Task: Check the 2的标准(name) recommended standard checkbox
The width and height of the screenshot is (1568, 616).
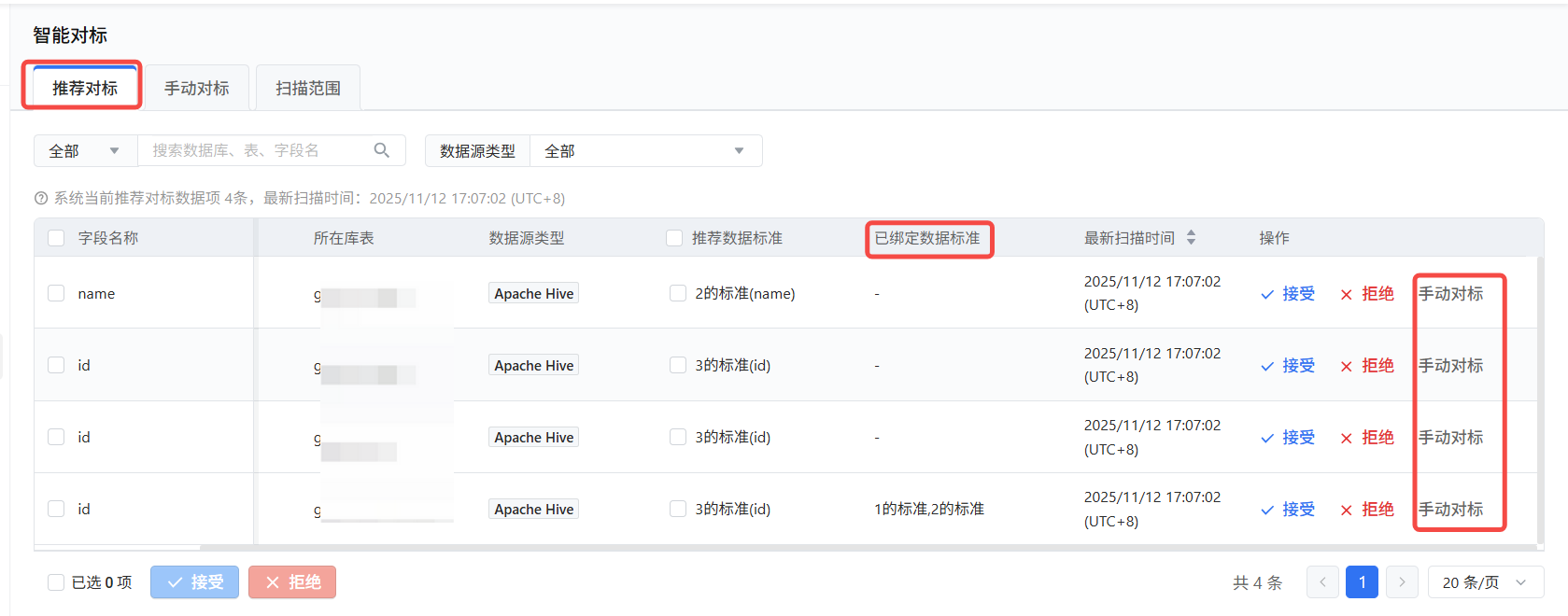Action: 678,293
